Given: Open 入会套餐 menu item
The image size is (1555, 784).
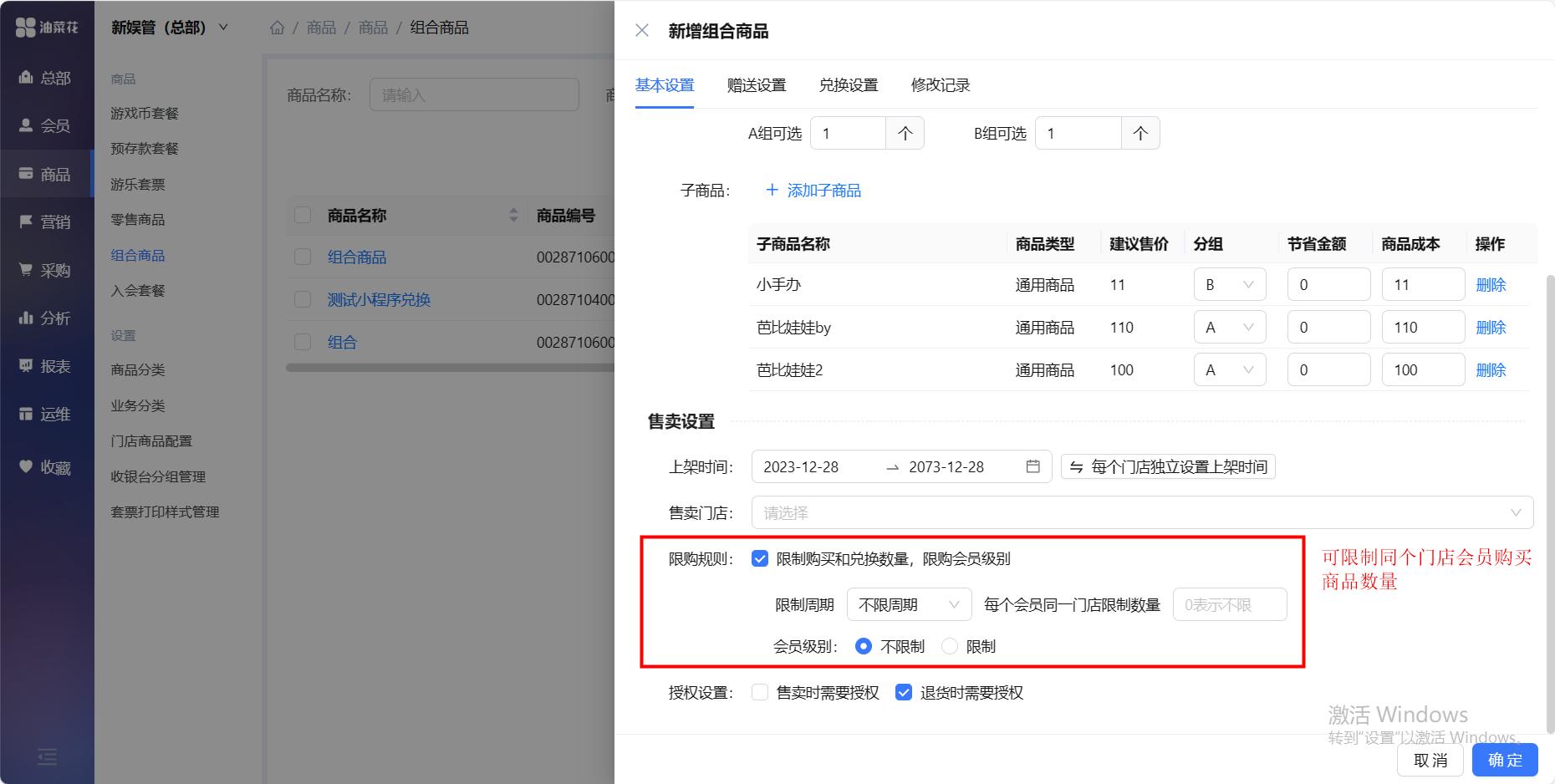Looking at the screenshot, I should pyautogui.click(x=138, y=290).
